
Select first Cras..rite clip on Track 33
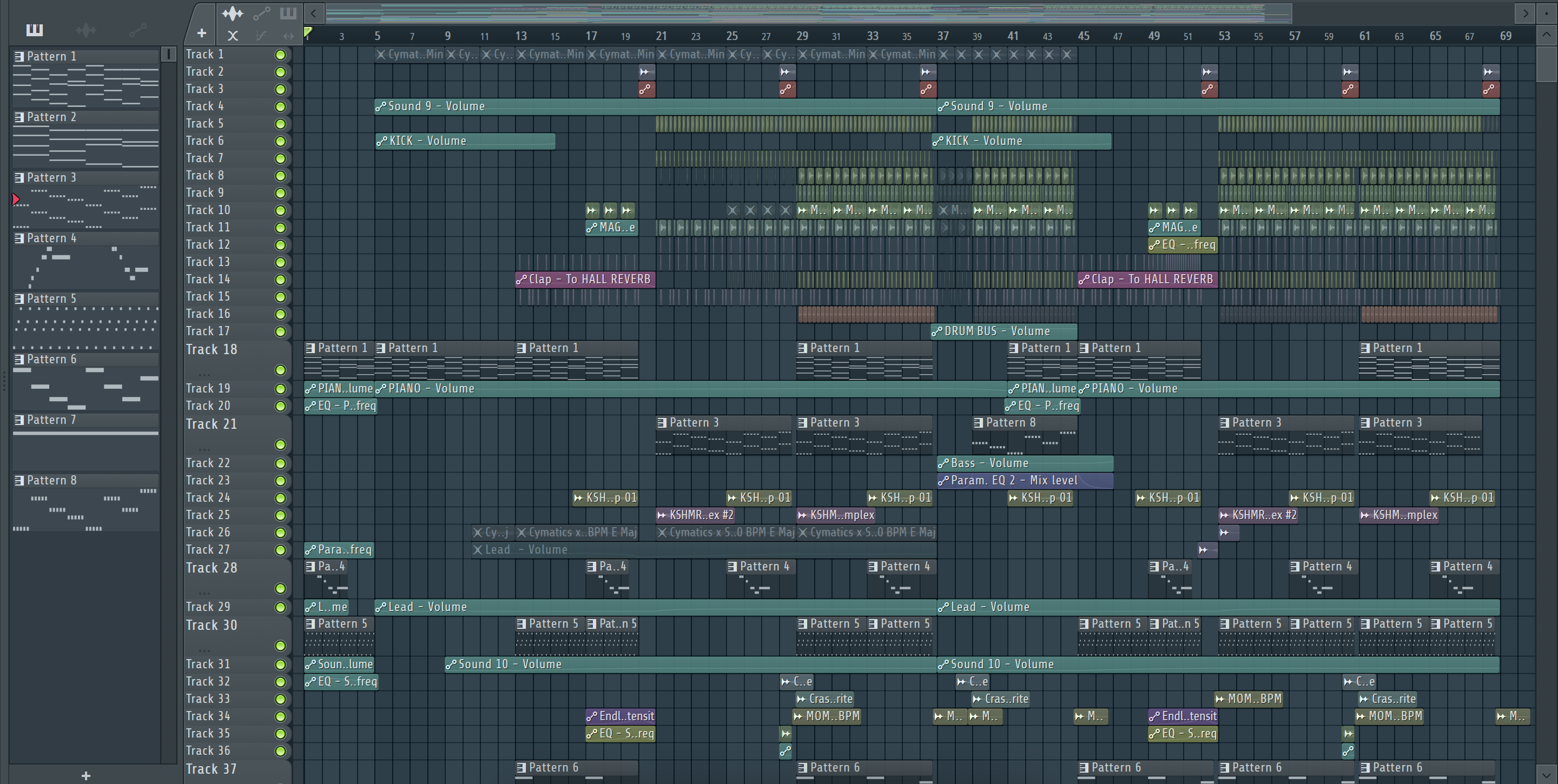pyautogui.click(x=825, y=699)
